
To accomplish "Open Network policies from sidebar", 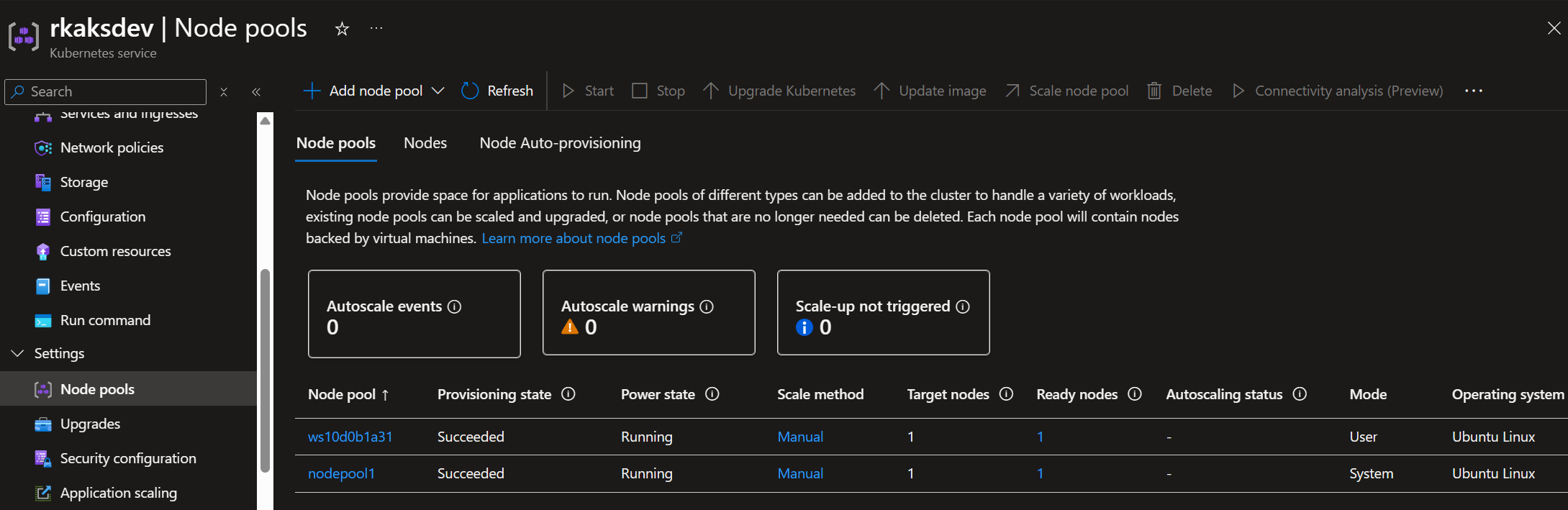I will [112, 147].
